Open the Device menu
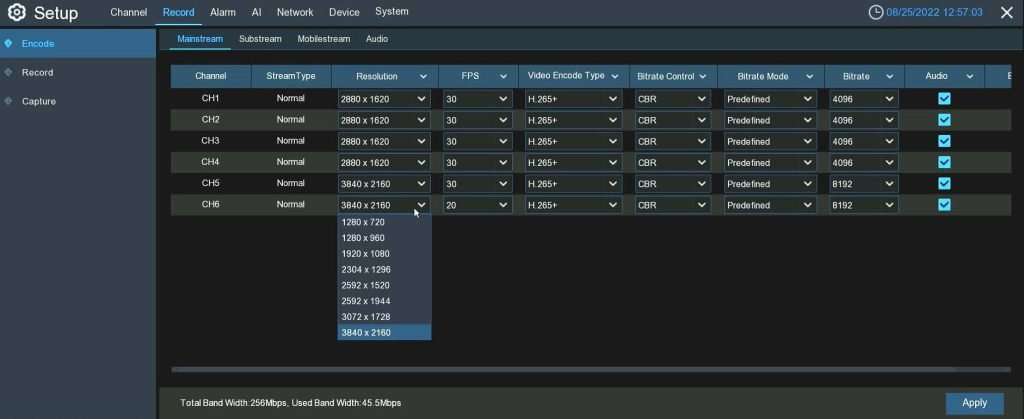The width and height of the screenshot is (1024, 419). click(x=344, y=12)
